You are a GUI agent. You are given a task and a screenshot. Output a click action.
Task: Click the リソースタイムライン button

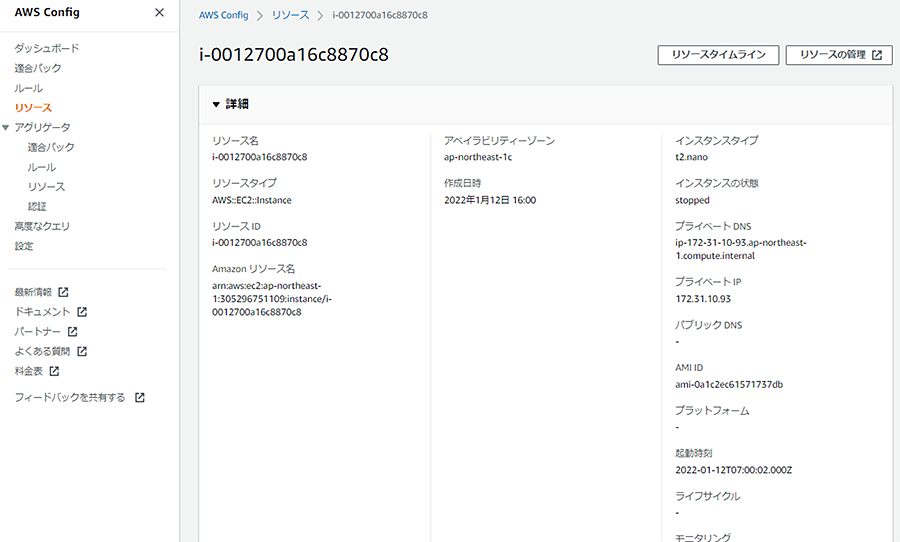(718, 55)
